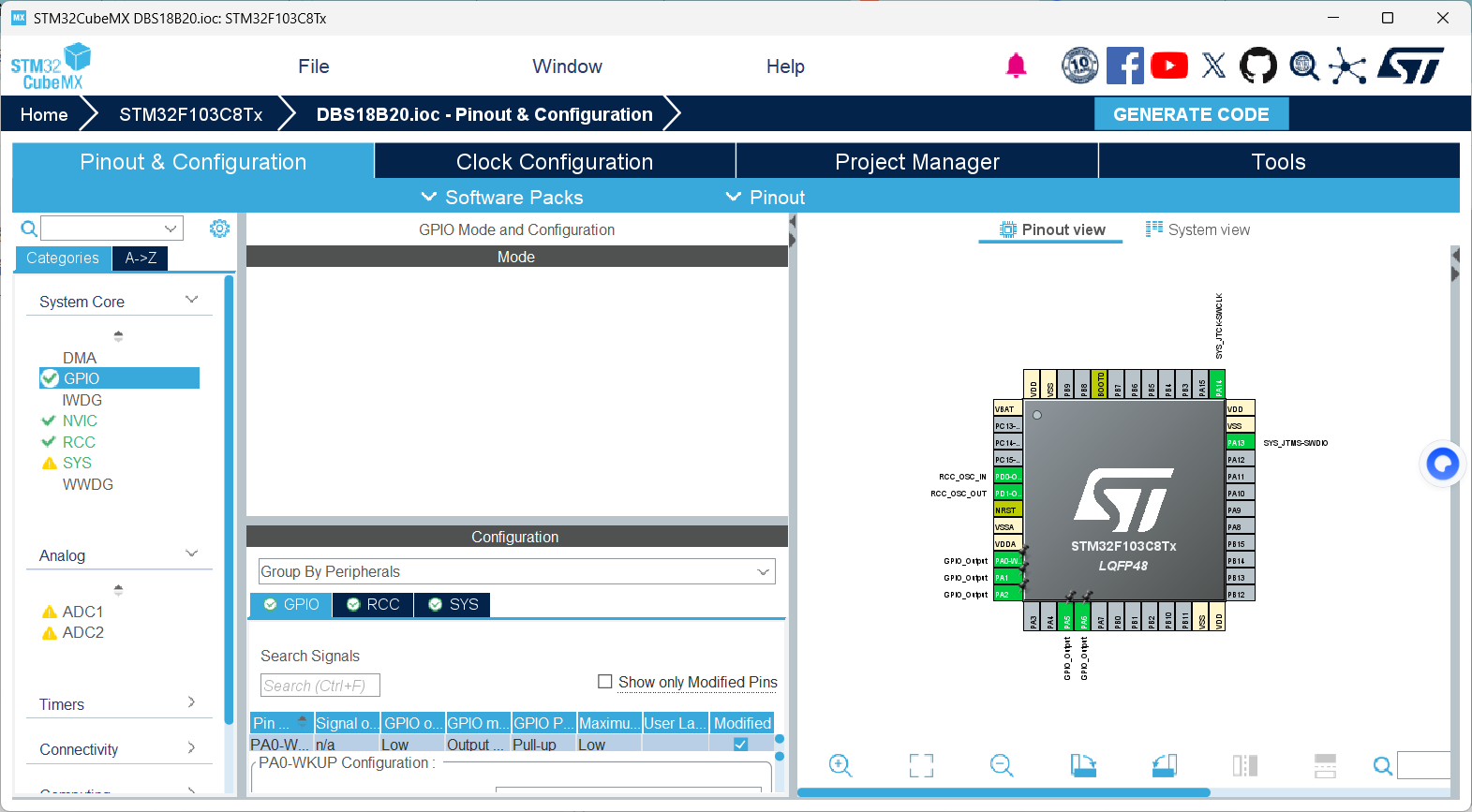Viewport: 1472px width, 812px height.
Task: Open the ST GitHub page
Action: click(x=1257, y=66)
